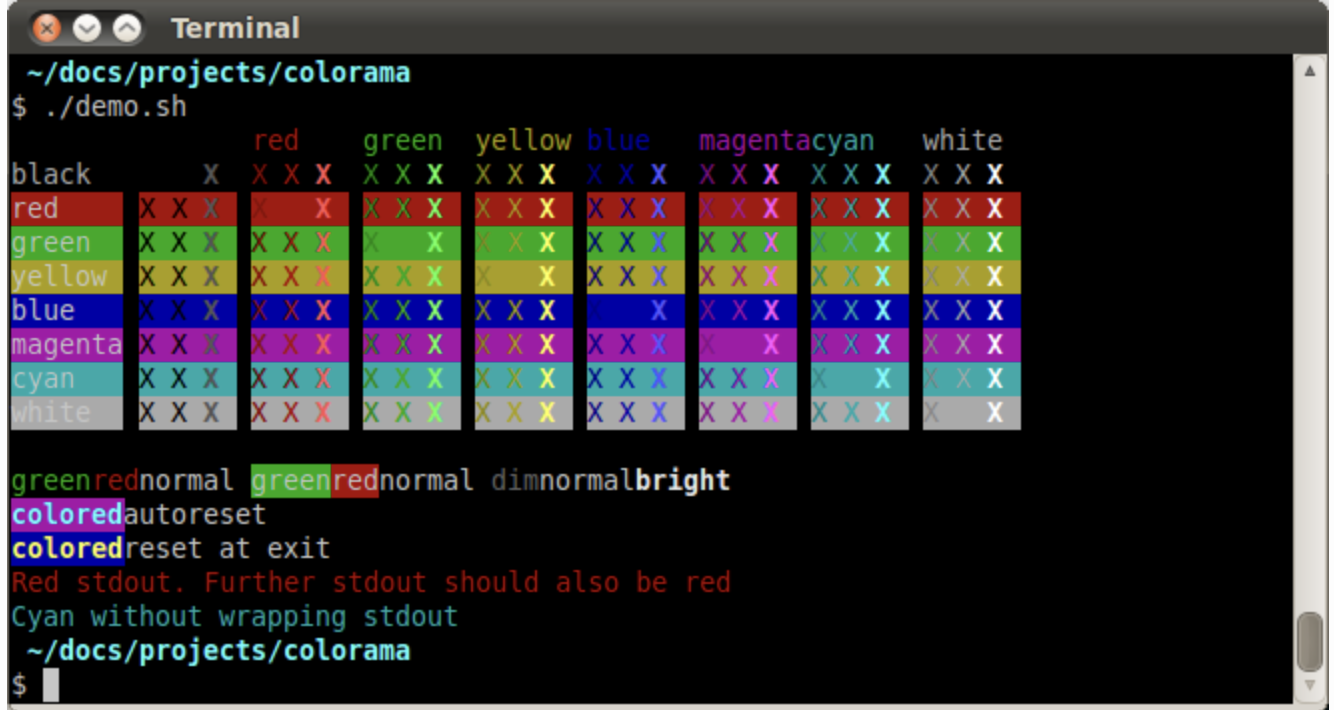Click the "Terminal" window title
Viewport: 1334px width, 710px height.
[x=235, y=28]
